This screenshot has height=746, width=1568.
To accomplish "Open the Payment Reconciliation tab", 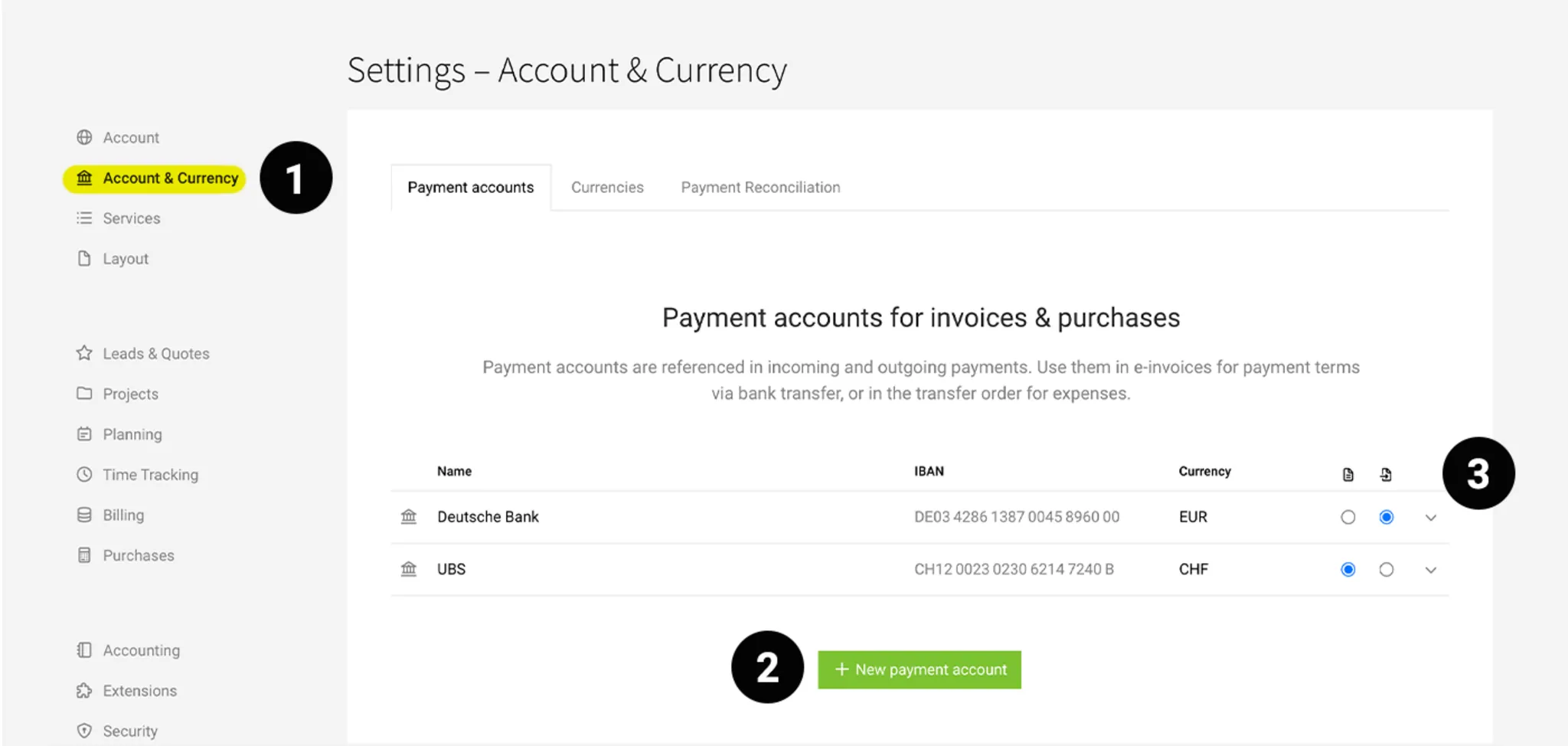I will (760, 187).
